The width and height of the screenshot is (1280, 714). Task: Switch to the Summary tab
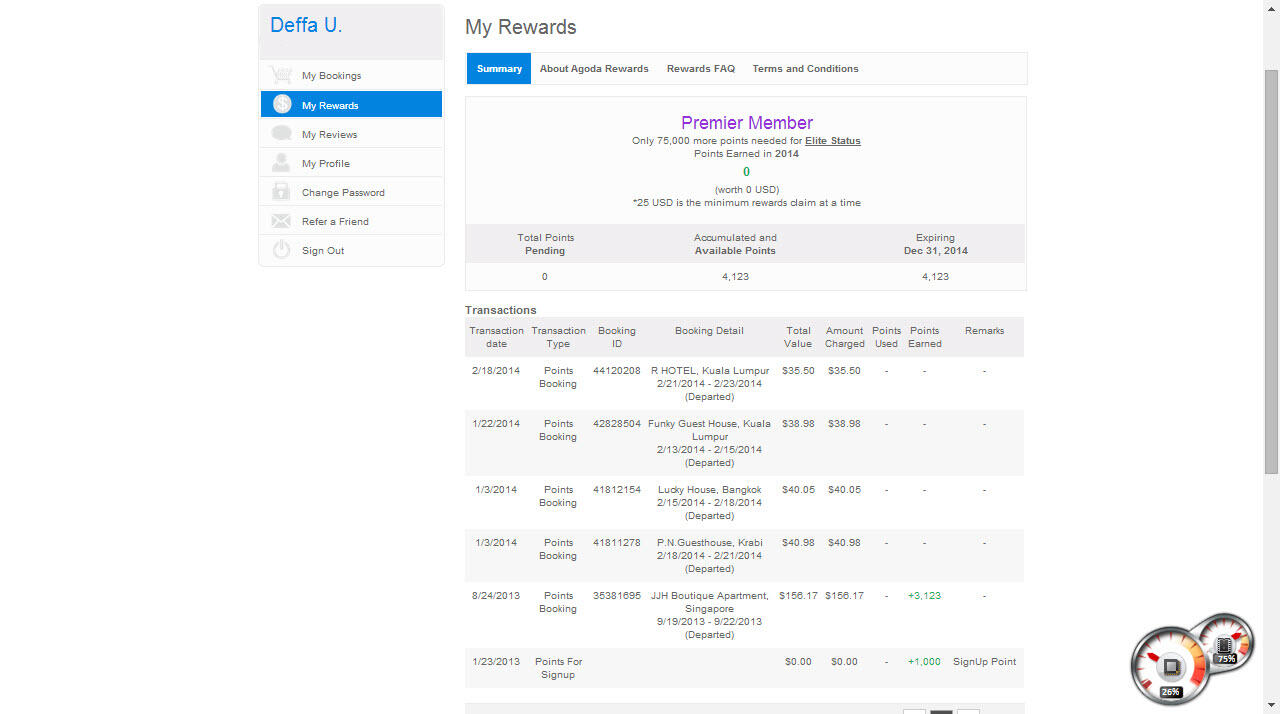(499, 68)
